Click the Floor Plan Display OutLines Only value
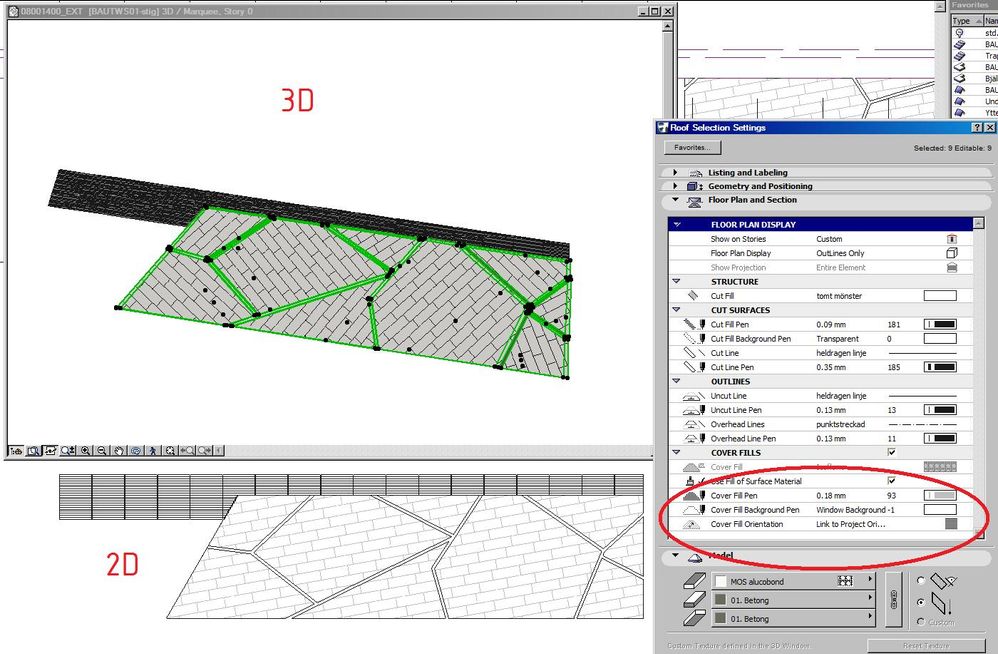The height and width of the screenshot is (654, 998). click(x=840, y=253)
